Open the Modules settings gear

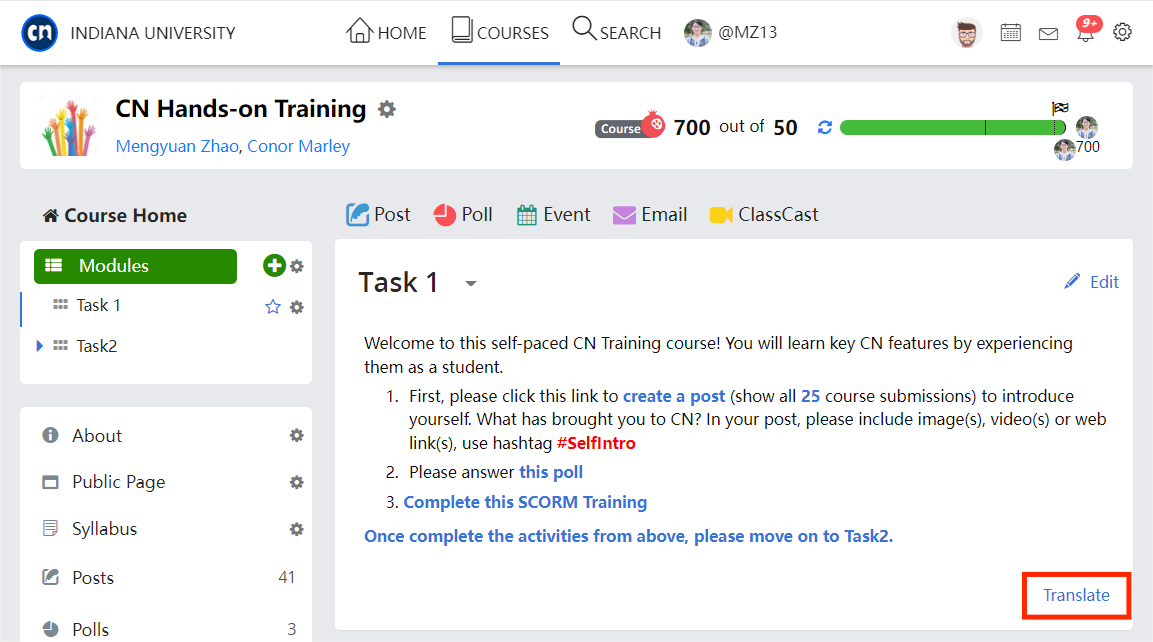point(296,266)
